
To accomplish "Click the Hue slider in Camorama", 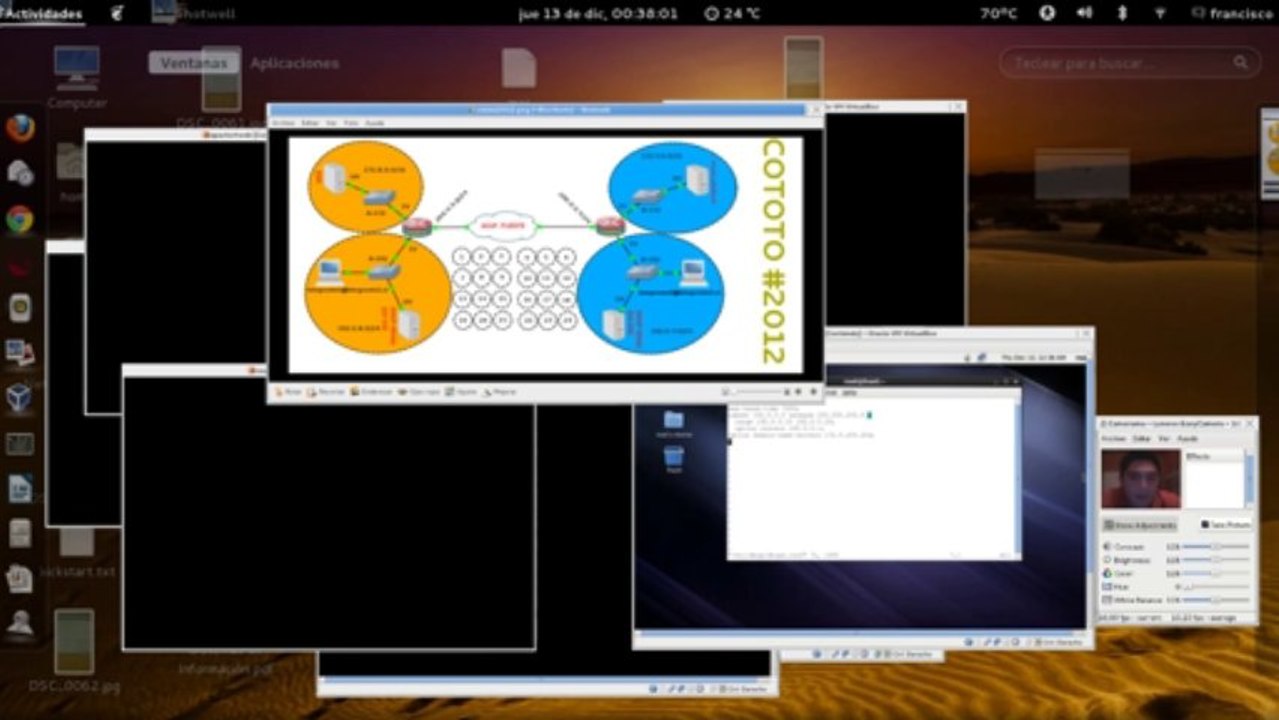I will (1215, 586).
